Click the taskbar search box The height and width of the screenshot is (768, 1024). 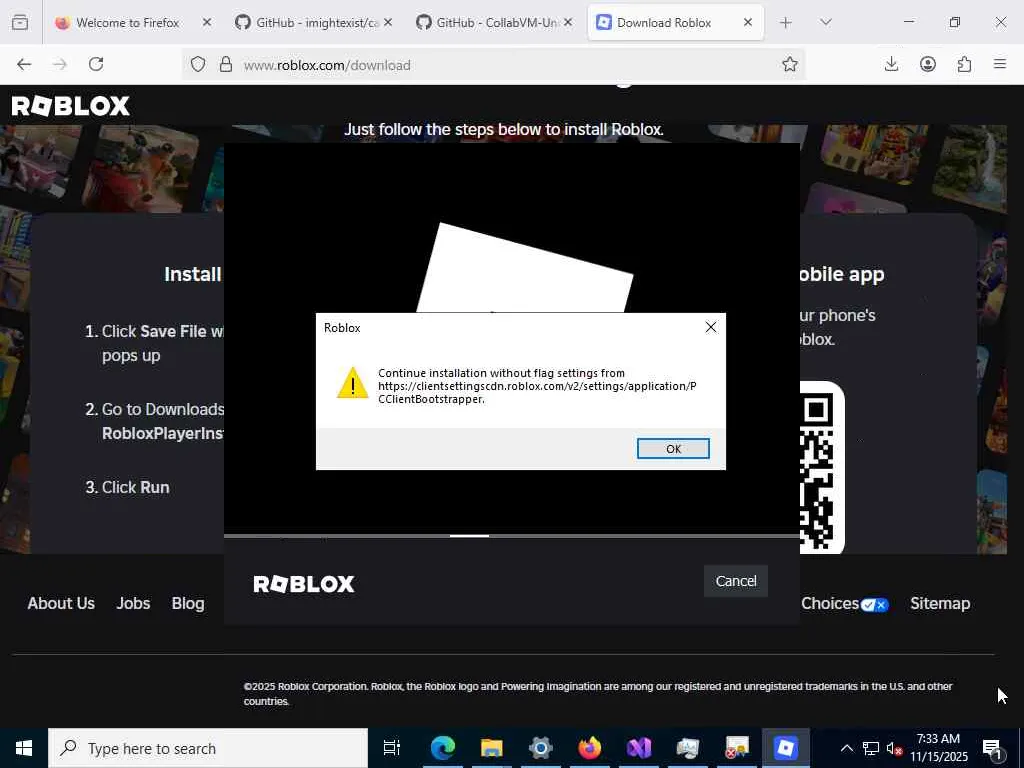208,748
